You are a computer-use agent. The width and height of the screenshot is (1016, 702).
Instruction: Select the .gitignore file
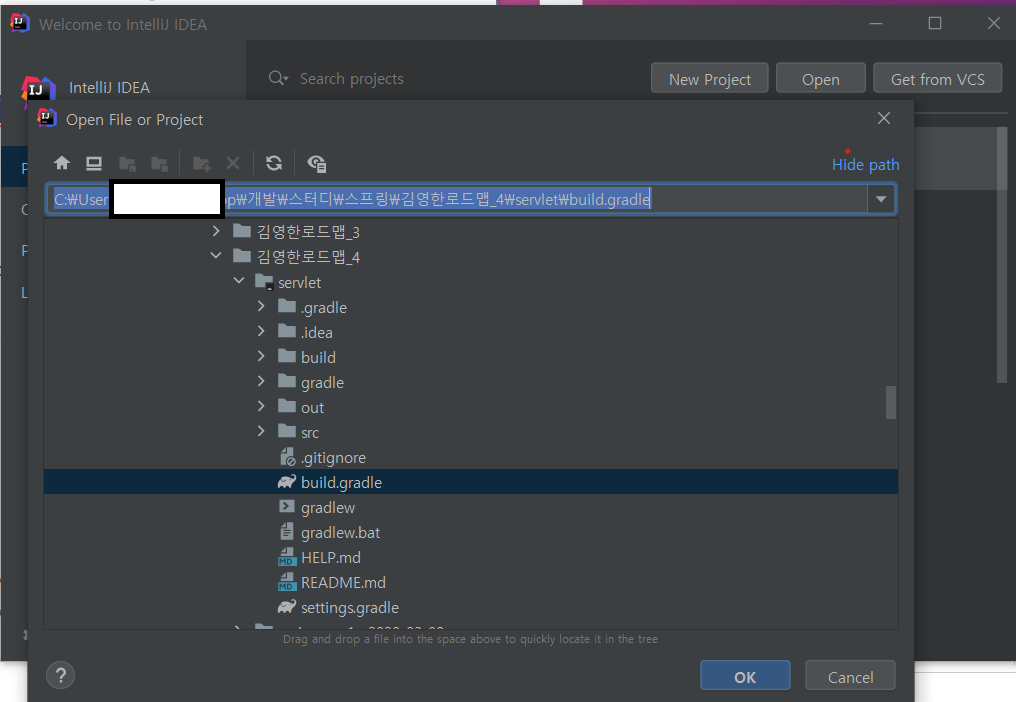(x=333, y=458)
